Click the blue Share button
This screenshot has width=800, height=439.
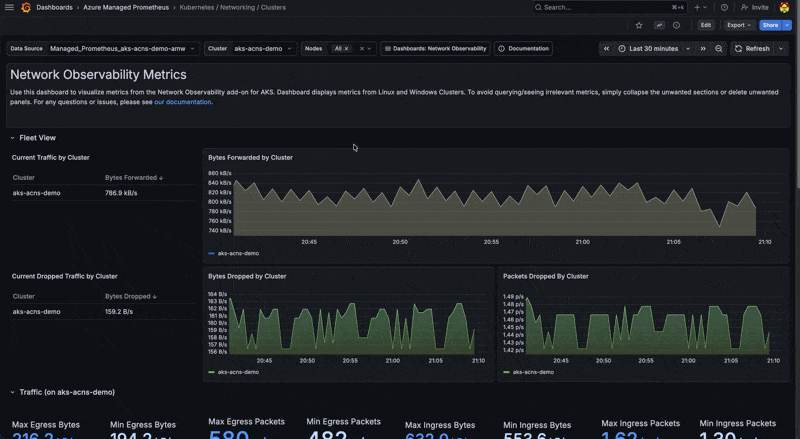point(770,25)
